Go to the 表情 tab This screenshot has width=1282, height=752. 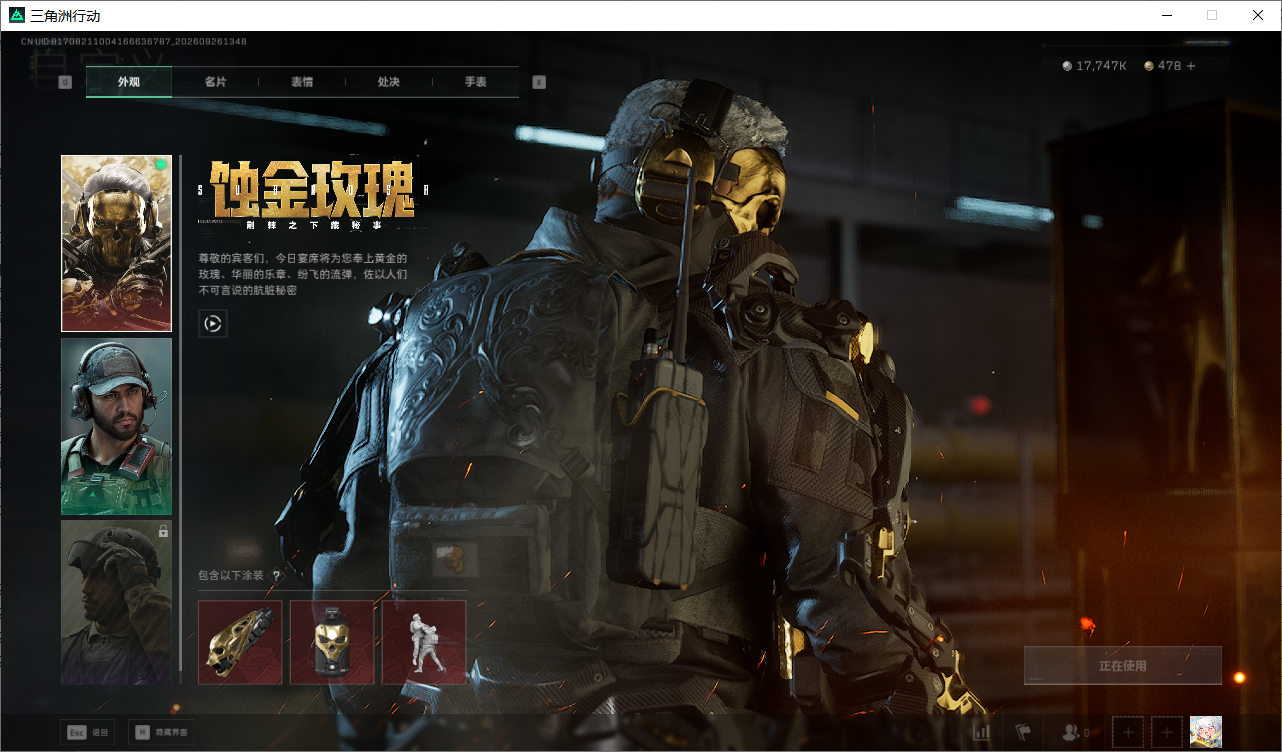tap(302, 82)
